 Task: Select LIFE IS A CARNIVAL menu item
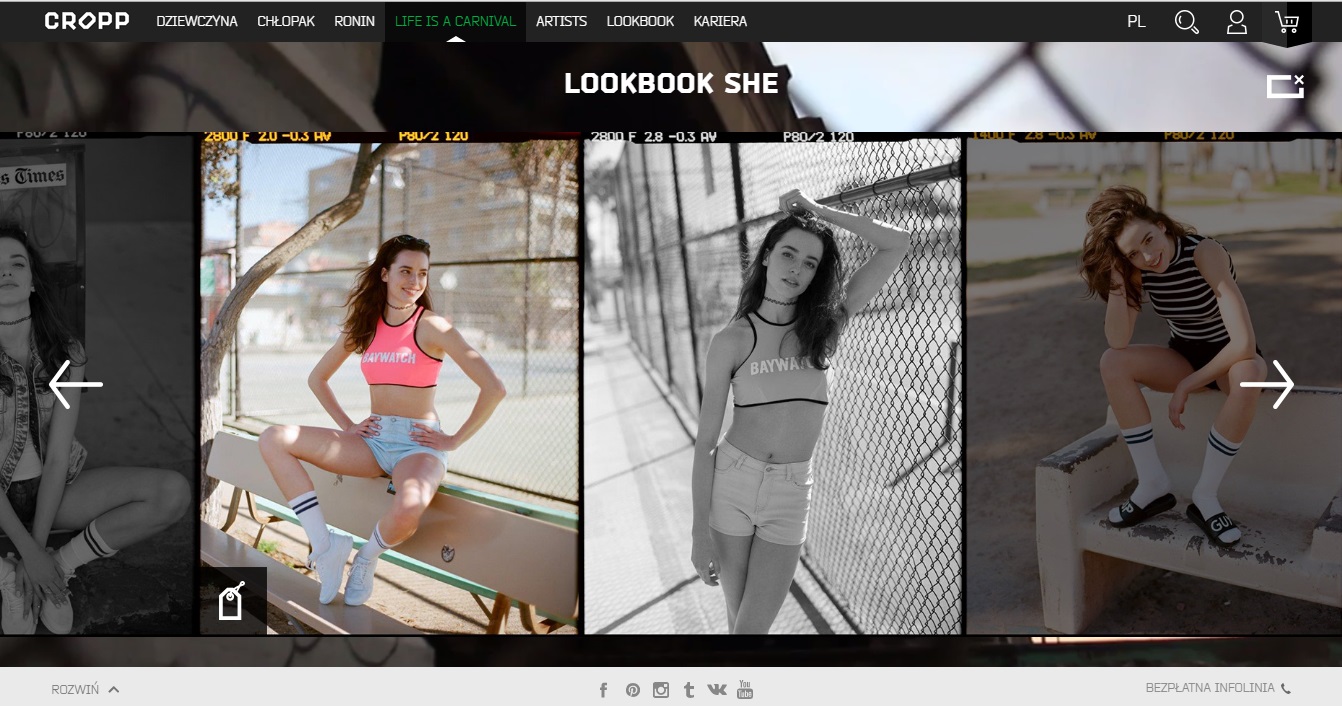click(x=455, y=21)
